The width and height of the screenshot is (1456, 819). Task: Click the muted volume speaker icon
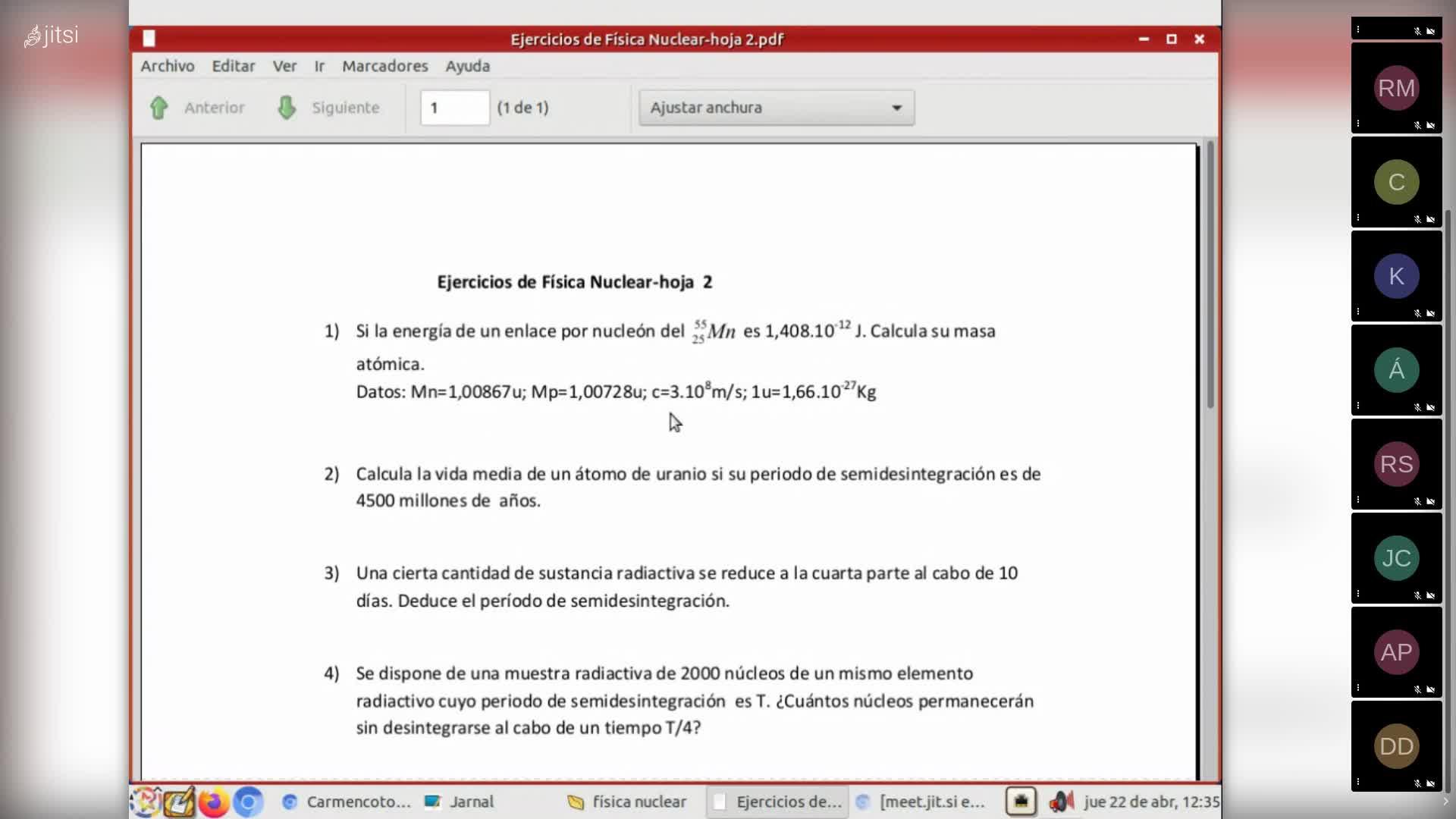coord(1061,802)
